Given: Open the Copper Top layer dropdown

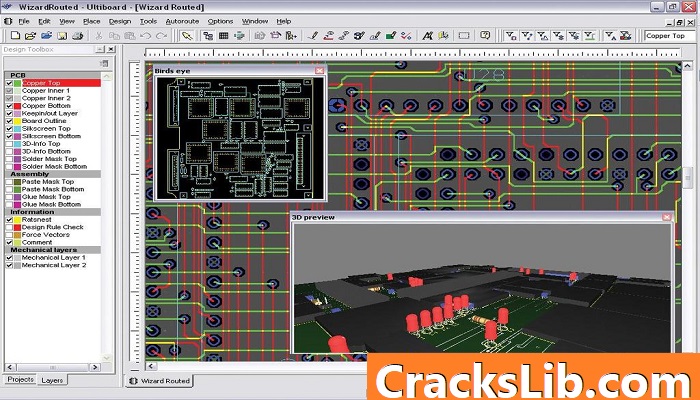Looking at the screenshot, I should pos(671,36).
